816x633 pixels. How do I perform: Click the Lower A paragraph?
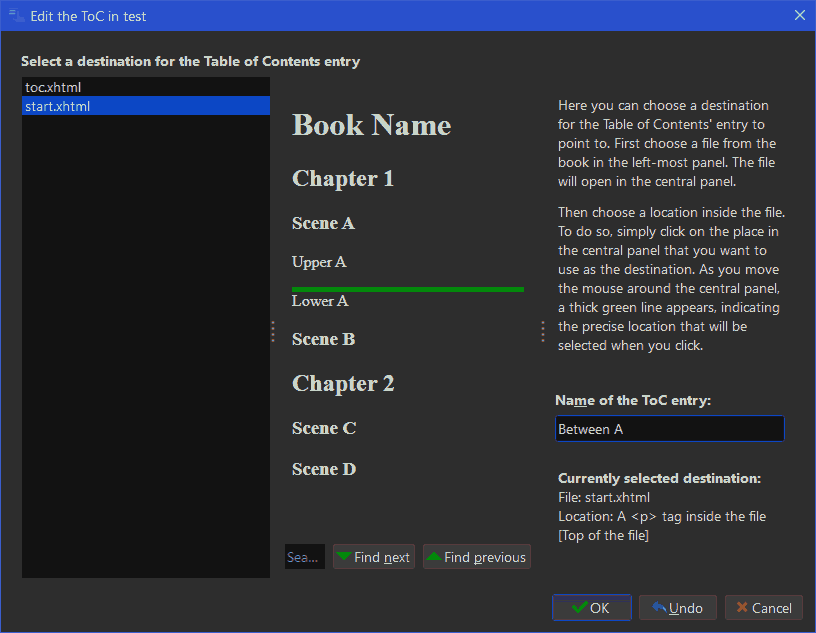(320, 301)
